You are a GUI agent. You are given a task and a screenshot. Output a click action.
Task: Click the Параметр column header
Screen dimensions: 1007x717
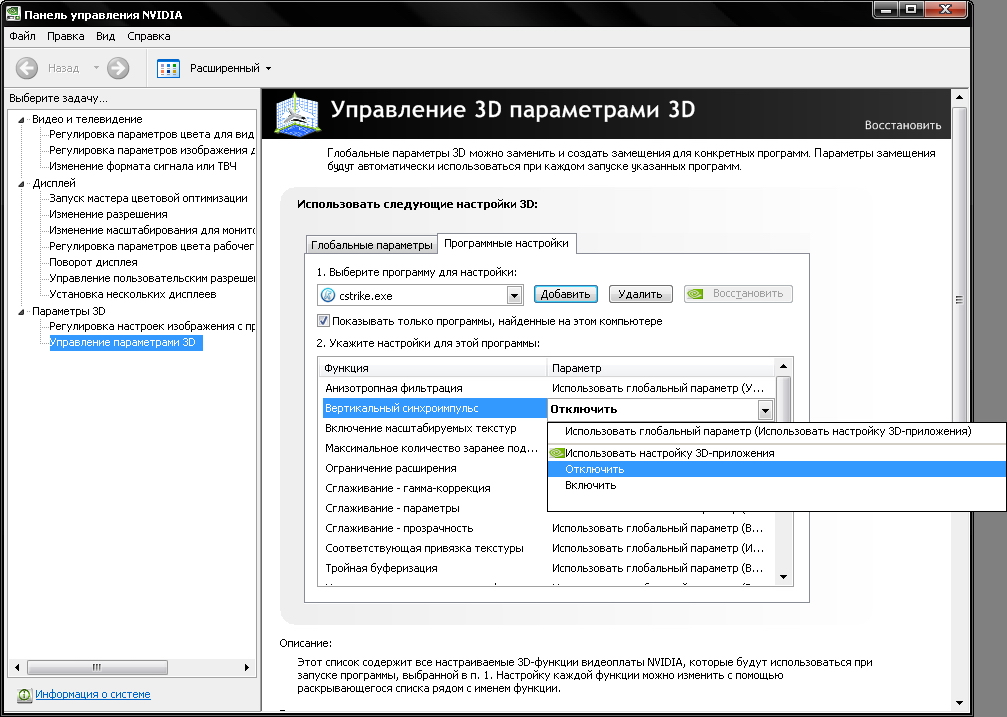click(661, 368)
